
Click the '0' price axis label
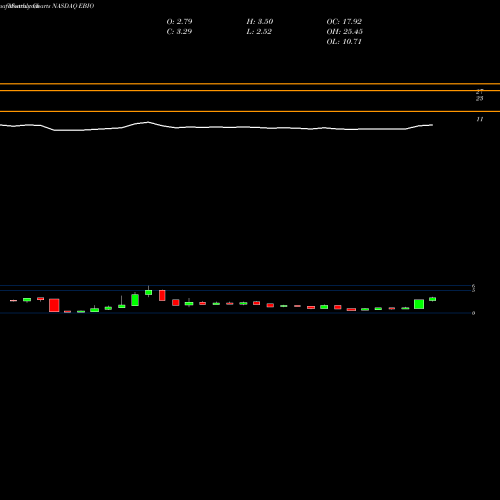(x=473, y=313)
